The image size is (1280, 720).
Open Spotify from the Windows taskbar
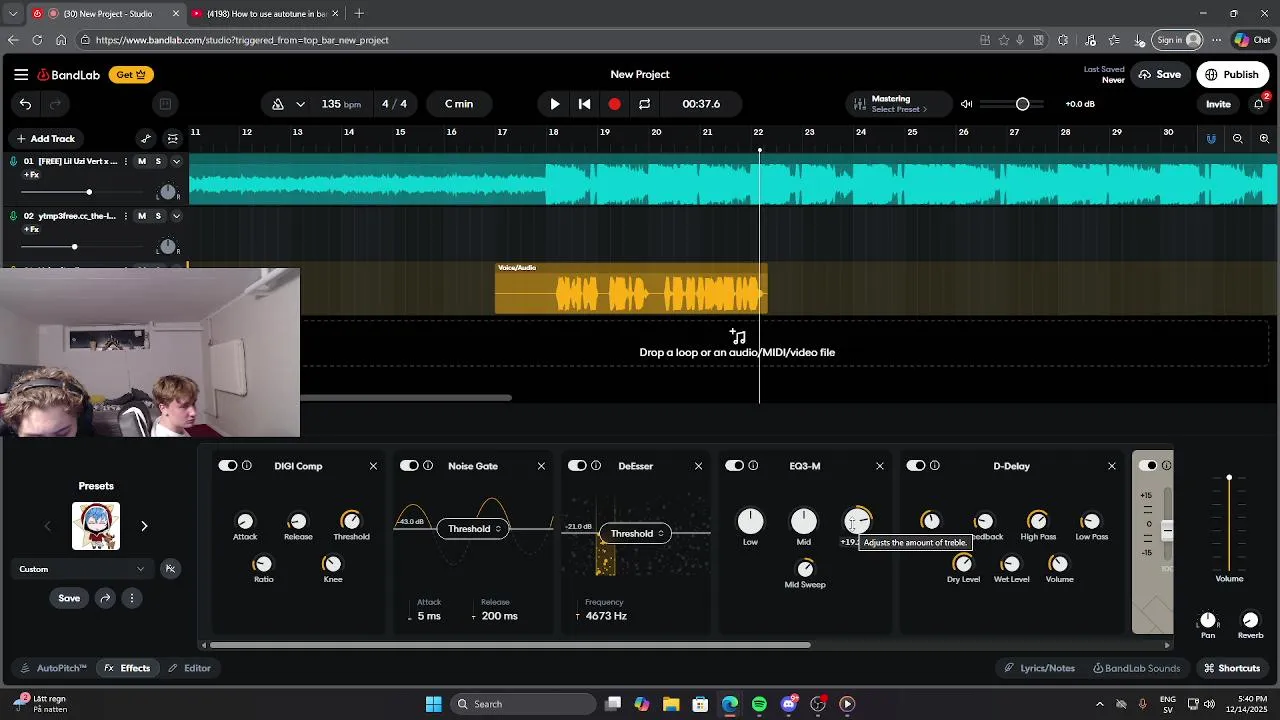pos(759,704)
